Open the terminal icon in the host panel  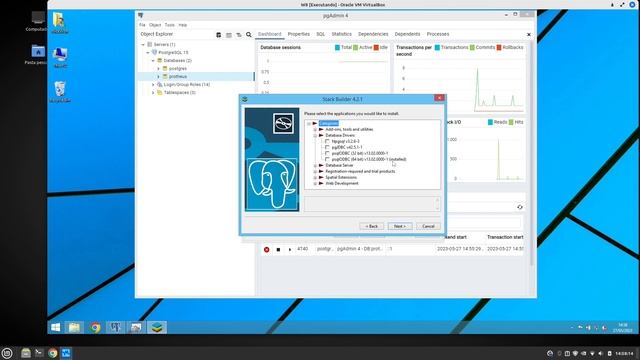click(39, 353)
